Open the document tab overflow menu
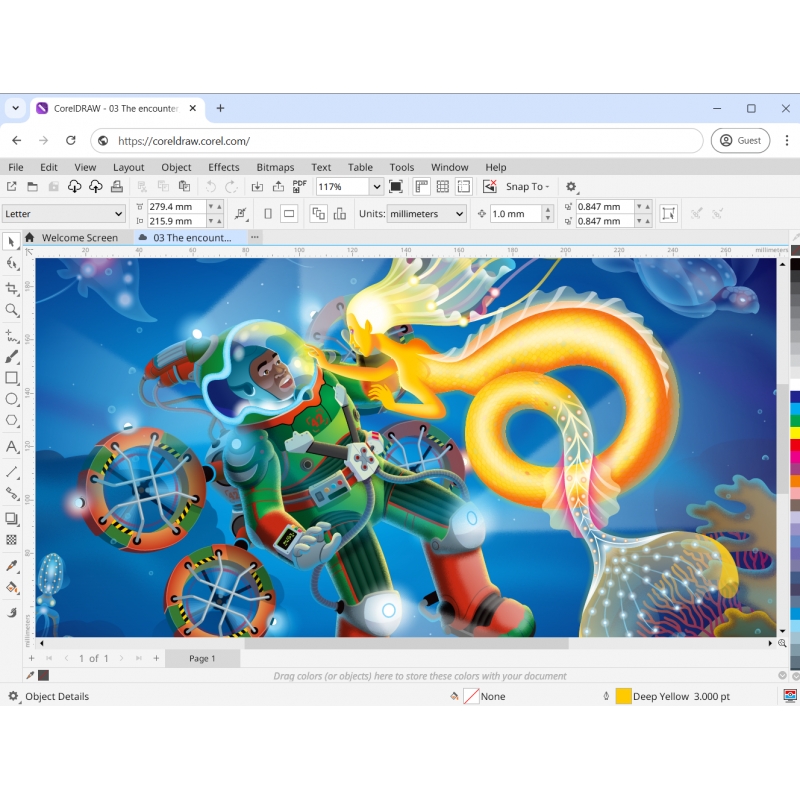 [x=255, y=237]
